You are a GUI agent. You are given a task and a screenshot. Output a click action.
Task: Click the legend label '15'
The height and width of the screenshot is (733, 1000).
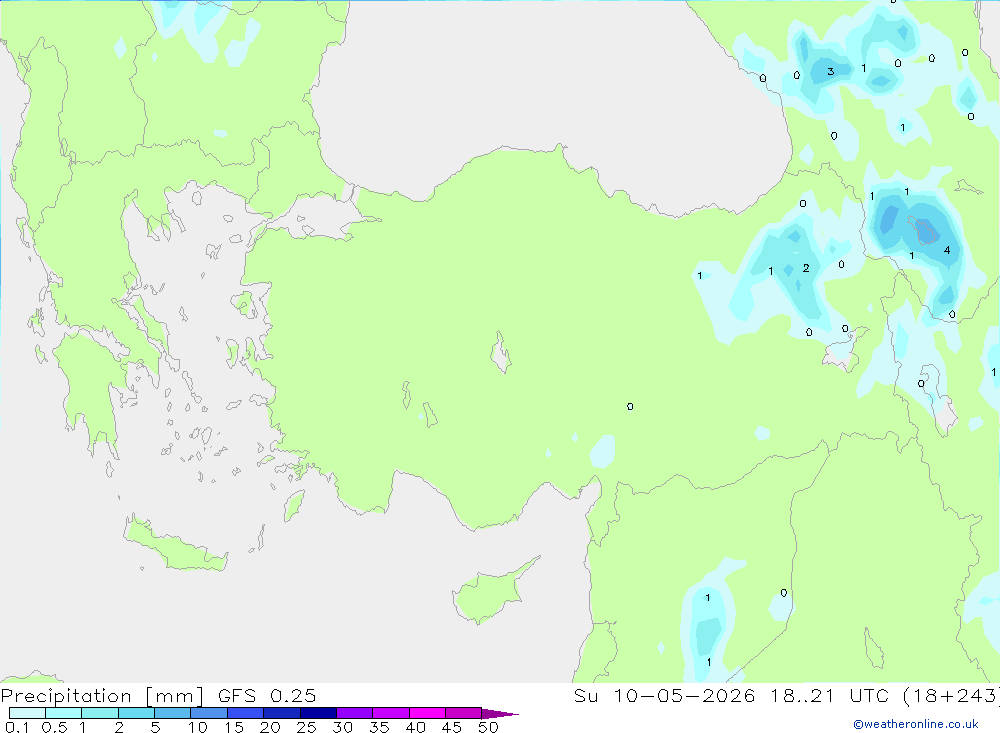pyautogui.click(x=234, y=727)
